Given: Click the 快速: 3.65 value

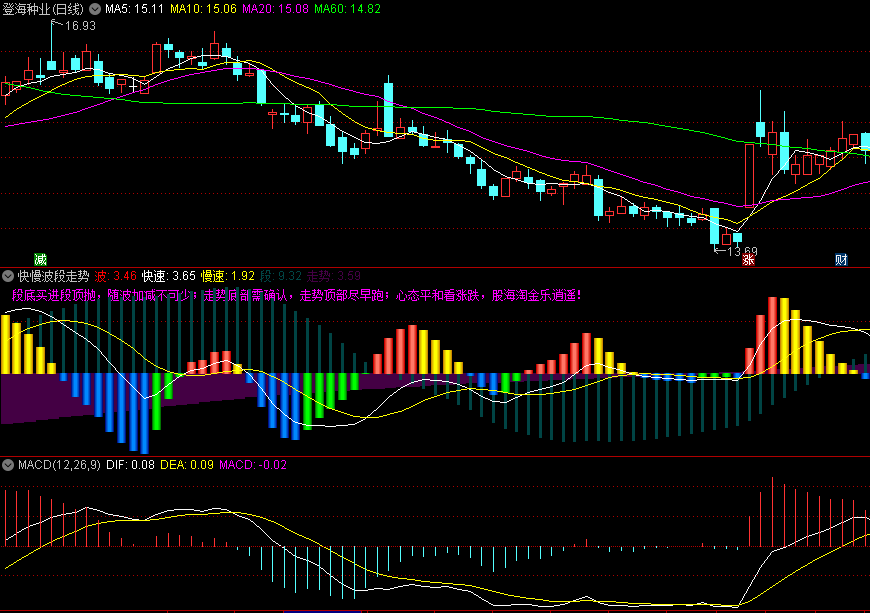Looking at the screenshot, I should point(169,276).
